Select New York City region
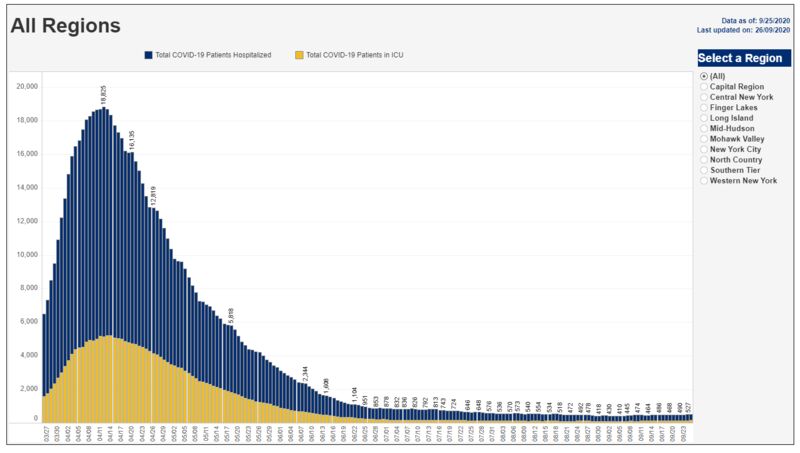The width and height of the screenshot is (800, 453). (704, 149)
